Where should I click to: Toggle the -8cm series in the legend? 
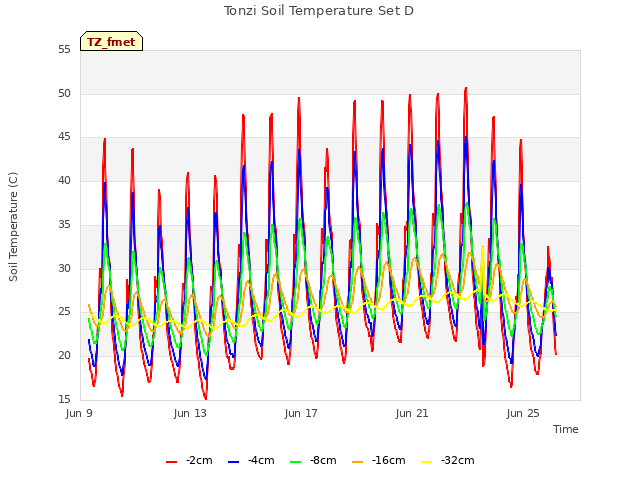click(313, 461)
